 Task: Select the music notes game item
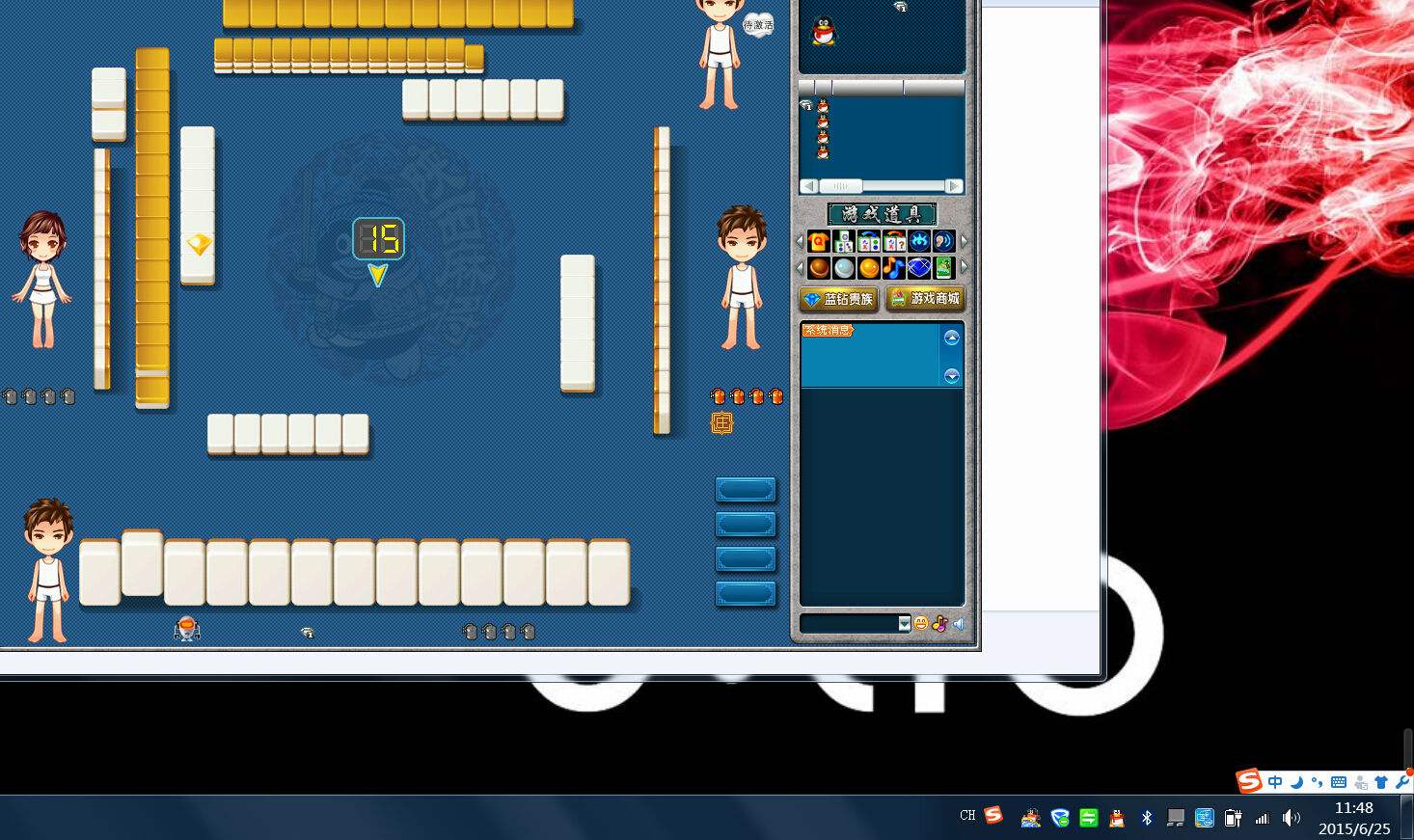tap(894, 268)
